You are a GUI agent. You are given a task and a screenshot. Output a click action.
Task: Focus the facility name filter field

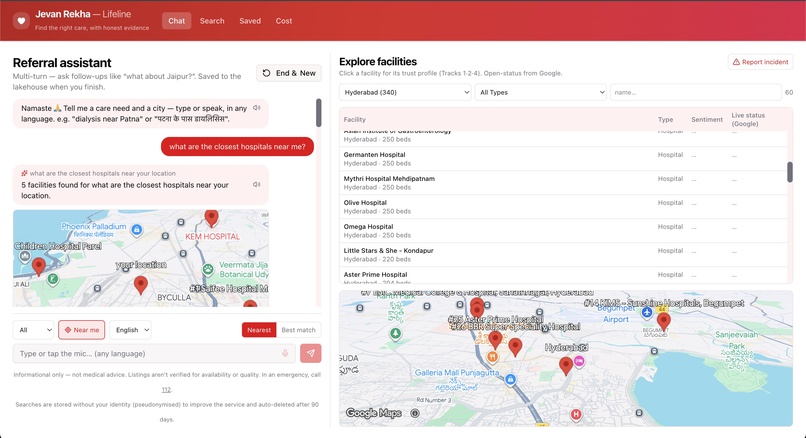coord(695,93)
